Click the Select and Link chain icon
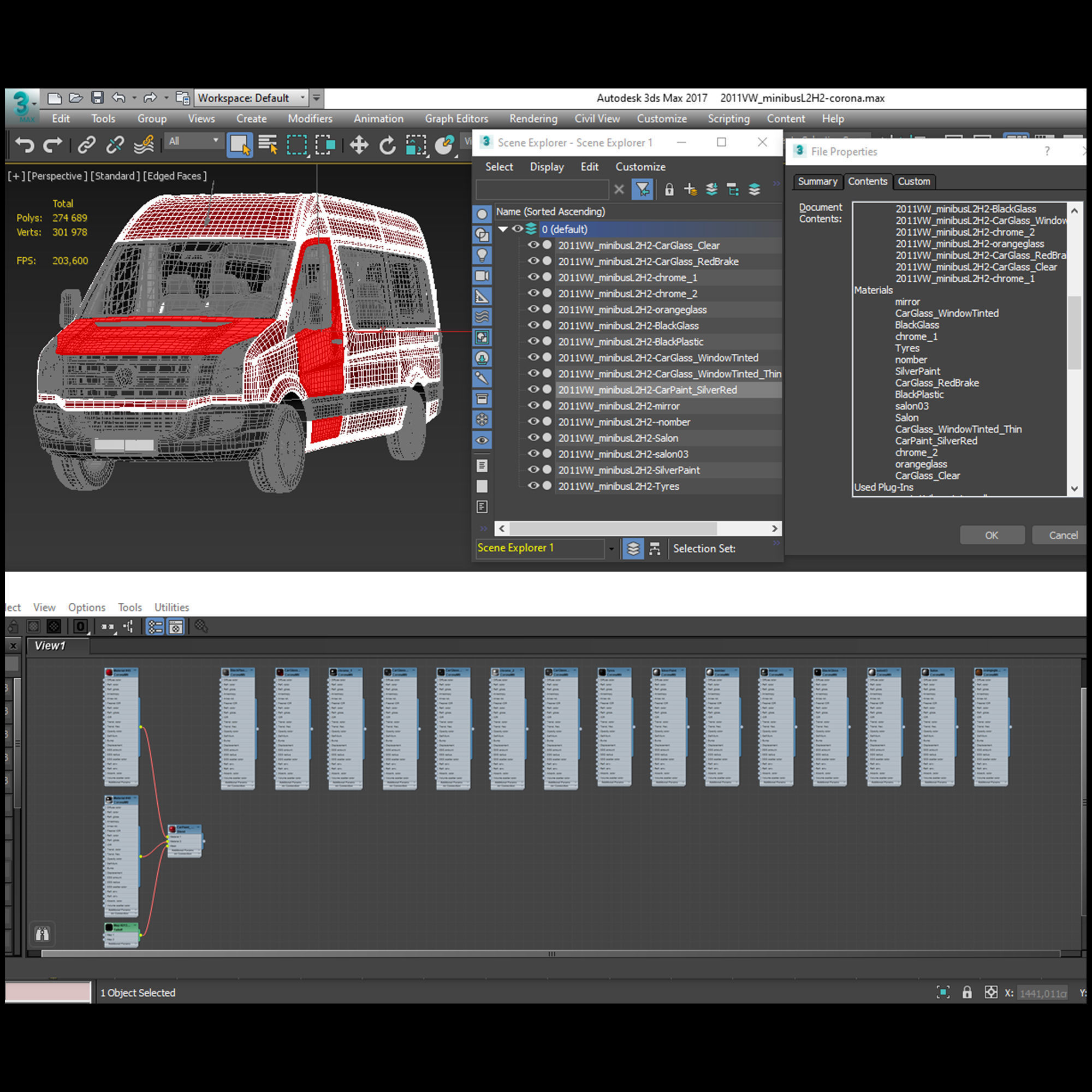Image resolution: width=1092 pixels, height=1092 pixels. [86, 145]
